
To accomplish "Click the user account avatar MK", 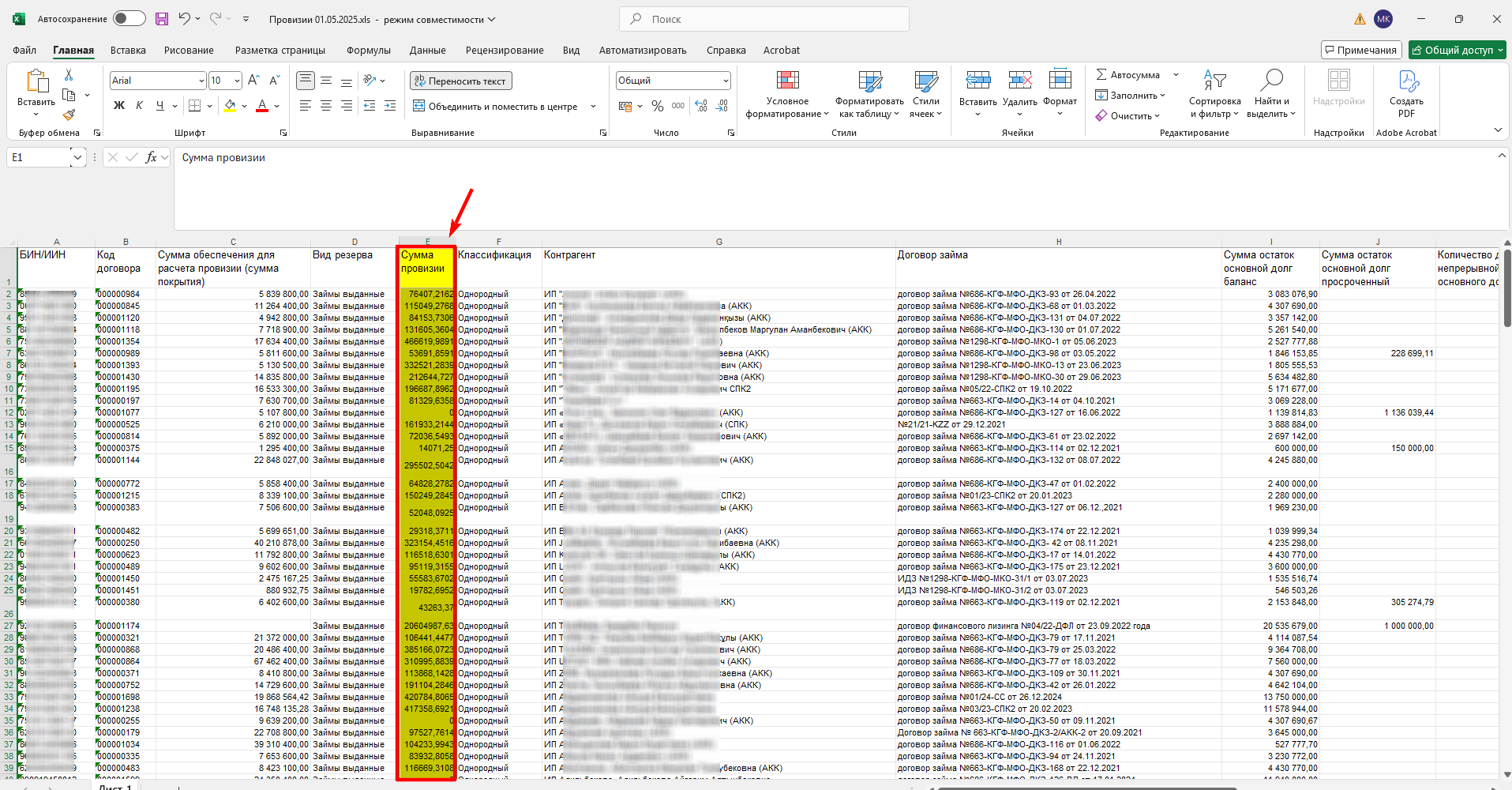I will pos(1383,19).
